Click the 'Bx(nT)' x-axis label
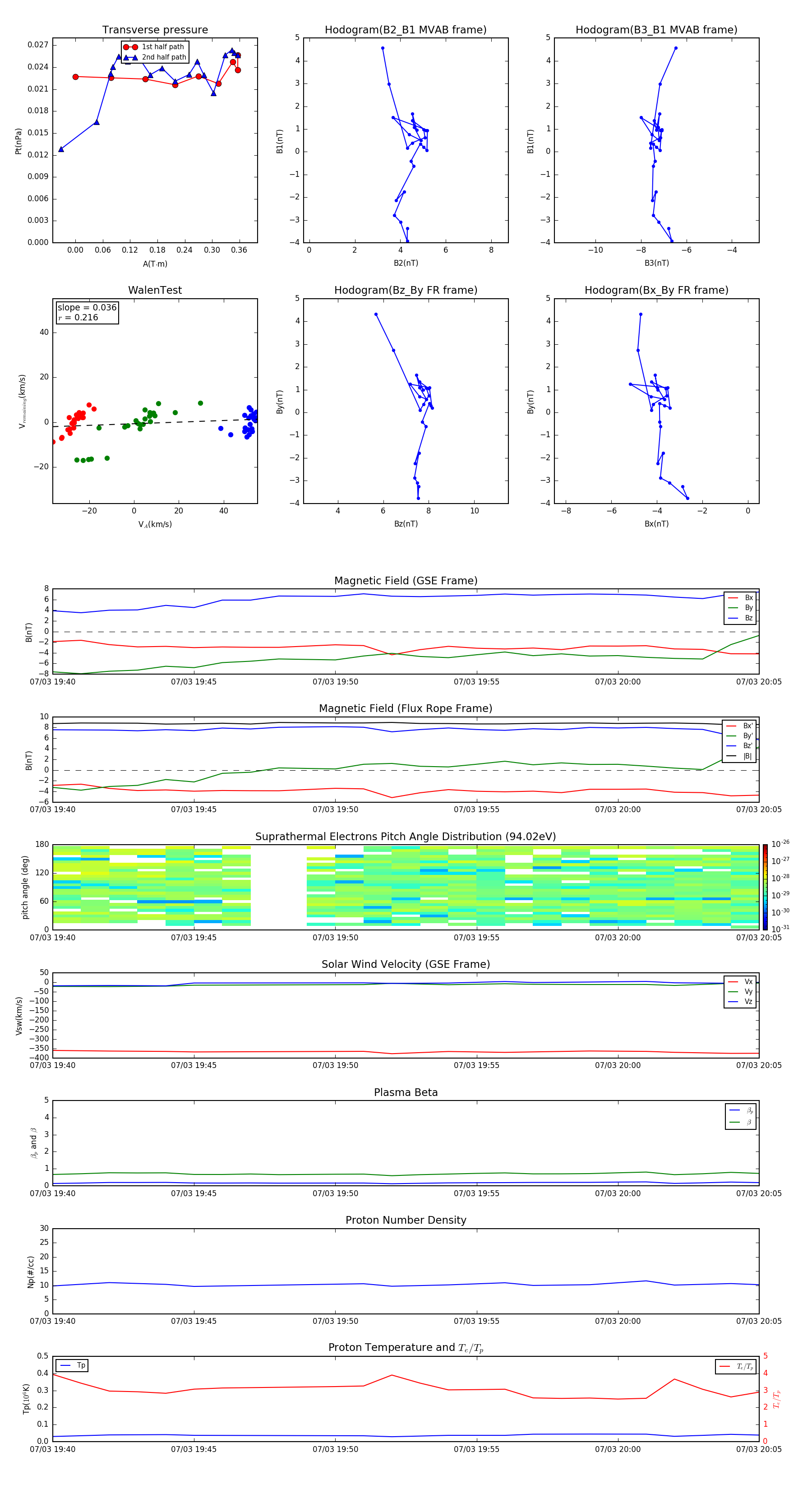The width and height of the screenshot is (812, 1489). click(x=656, y=524)
